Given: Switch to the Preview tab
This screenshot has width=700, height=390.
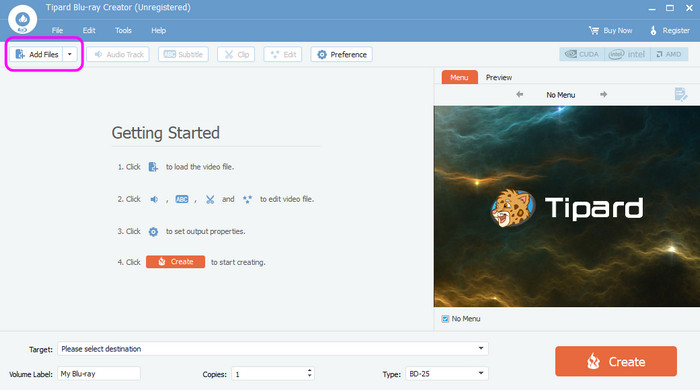Looking at the screenshot, I should point(499,77).
